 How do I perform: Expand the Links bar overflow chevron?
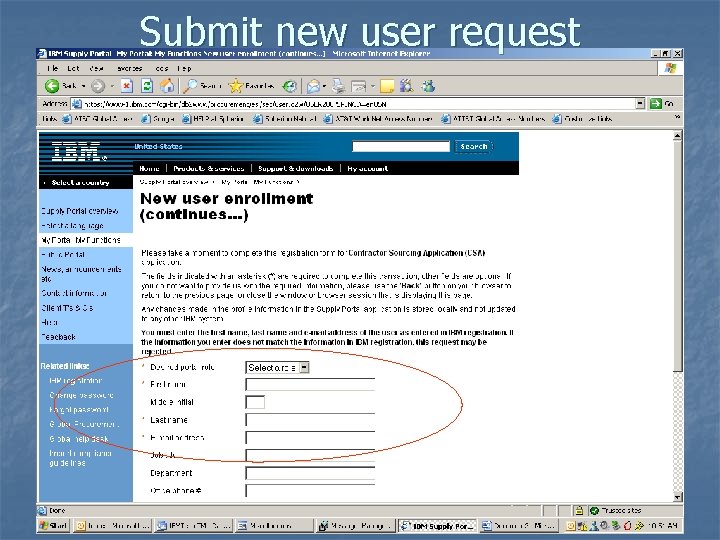tap(677, 118)
